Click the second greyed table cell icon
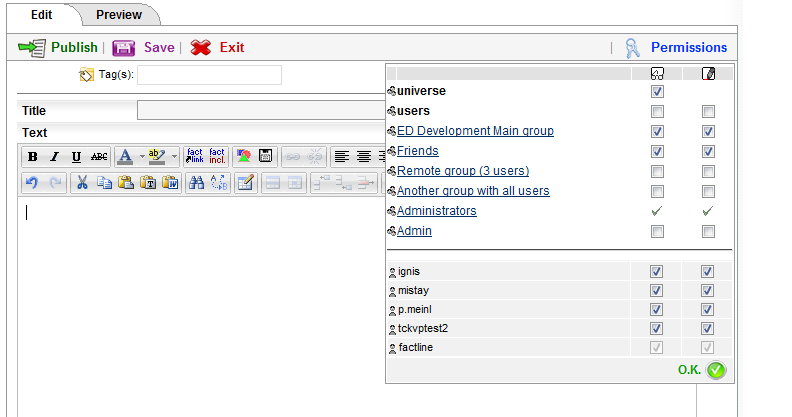Viewport: 792px width, 417px height. (295, 183)
